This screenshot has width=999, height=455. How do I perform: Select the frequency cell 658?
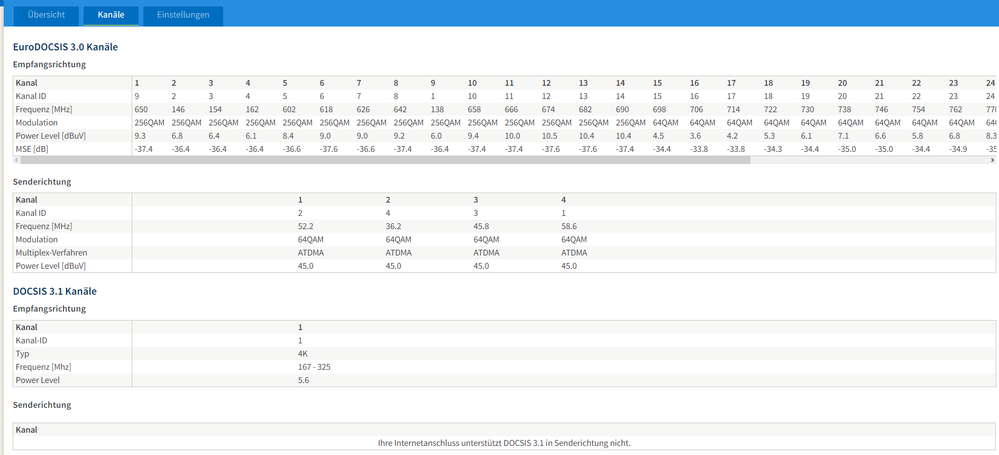click(x=475, y=110)
